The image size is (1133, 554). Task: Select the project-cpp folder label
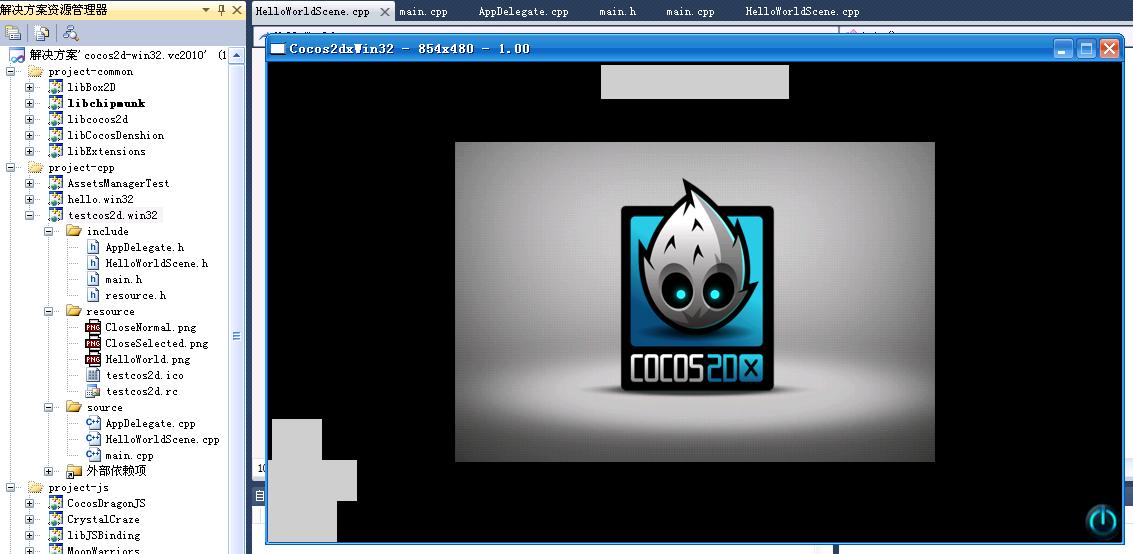coord(81,168)
